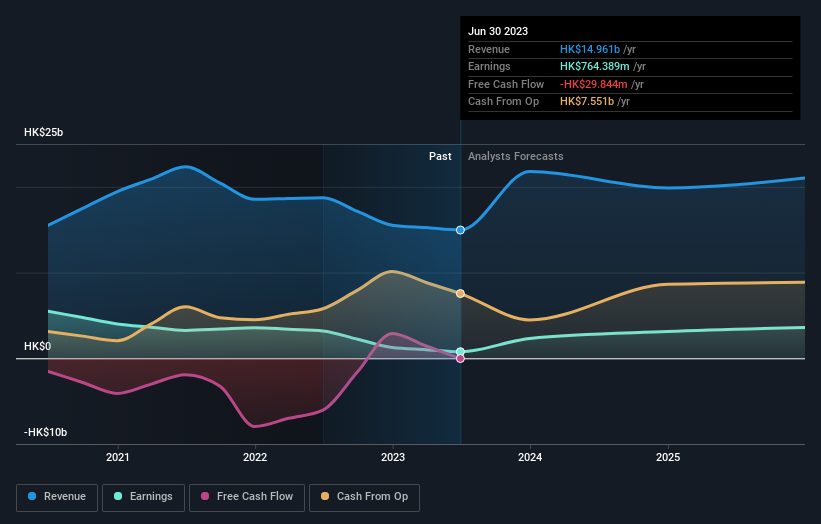Toggle the Cash From Op legend button
The image size is (821, 524).
(364, 497)
